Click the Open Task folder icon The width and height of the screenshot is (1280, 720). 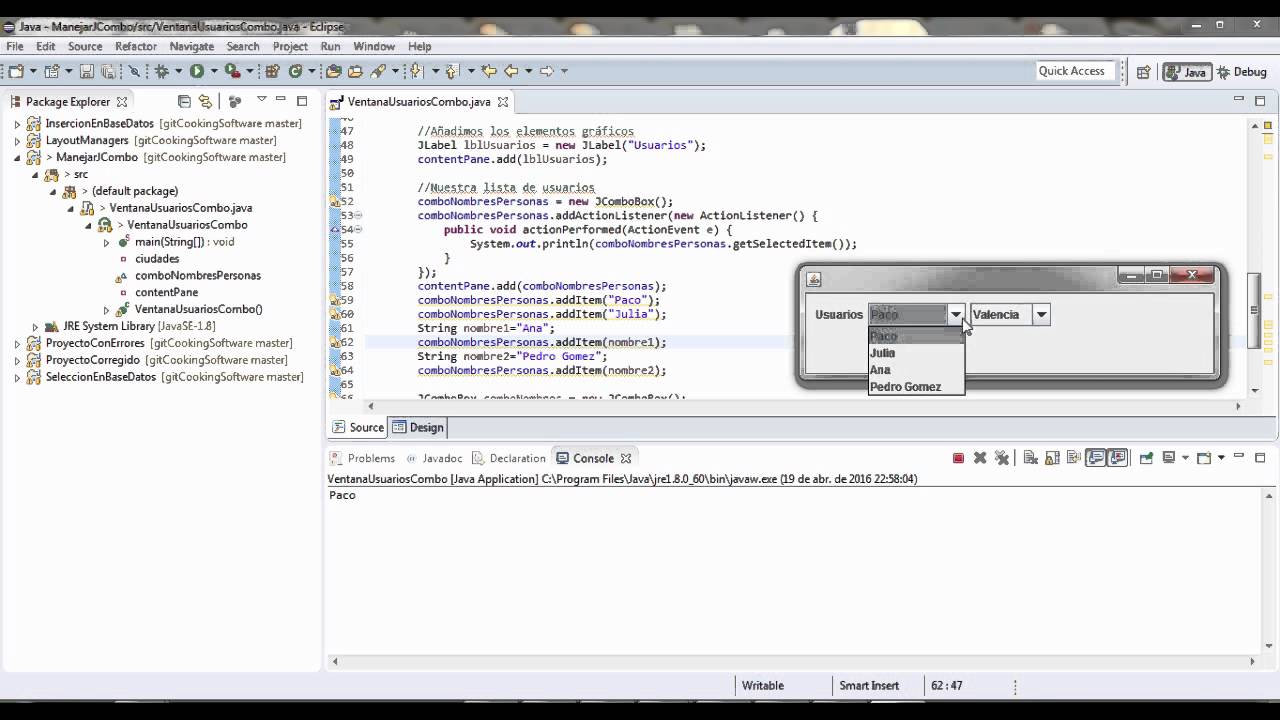pos(355,71)
